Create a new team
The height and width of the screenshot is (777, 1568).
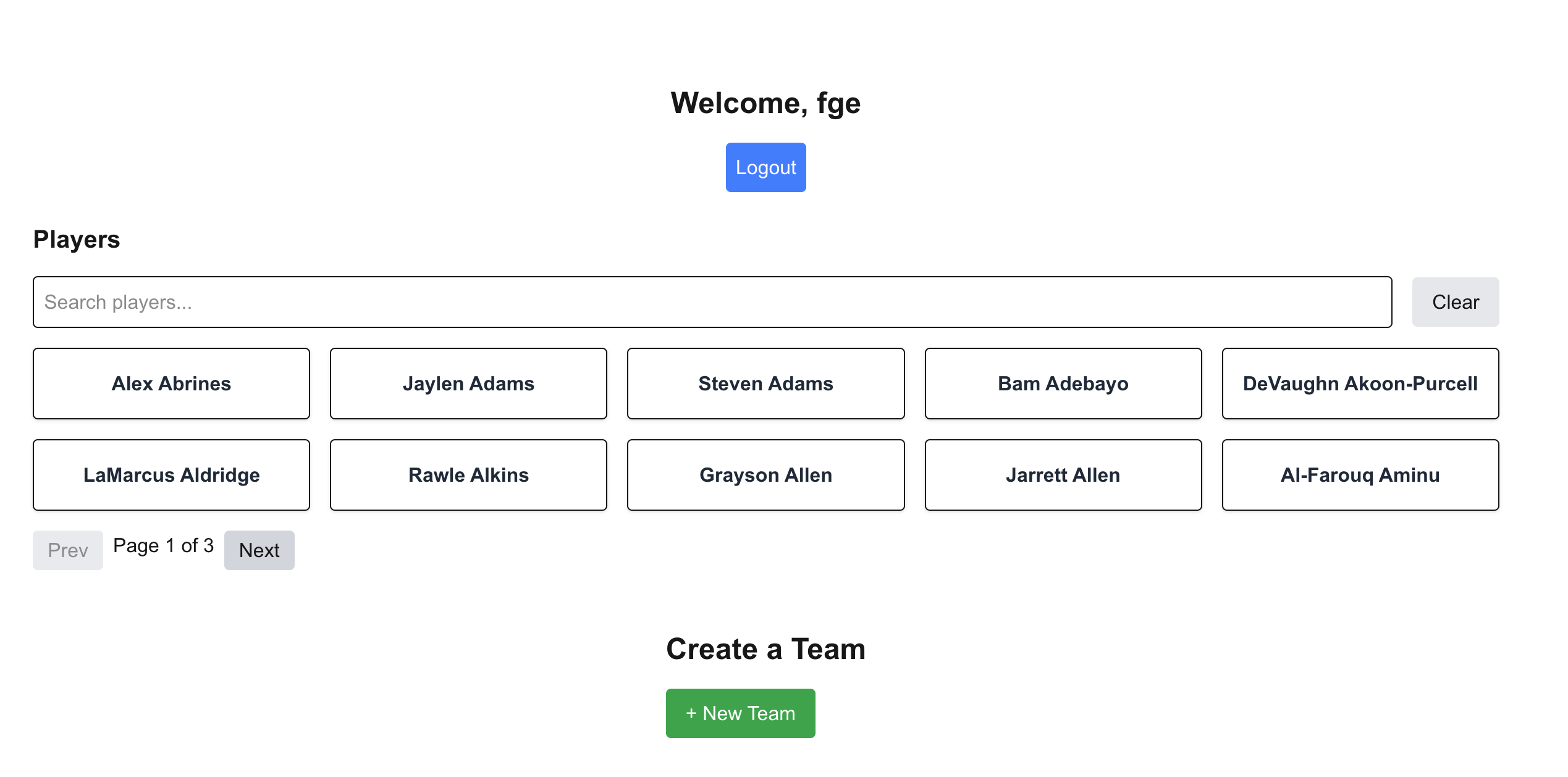pyautogui.click(x=740, y=713)
